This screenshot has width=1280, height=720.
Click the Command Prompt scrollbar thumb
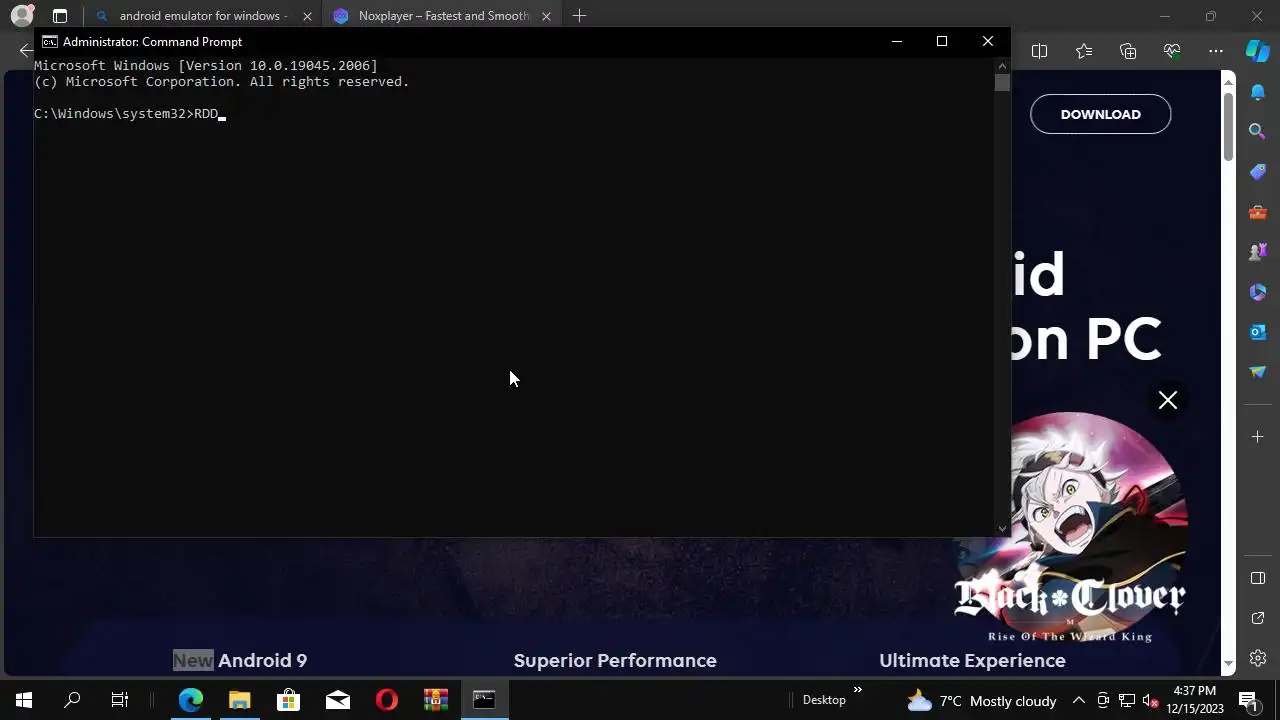click(1002, 82)
